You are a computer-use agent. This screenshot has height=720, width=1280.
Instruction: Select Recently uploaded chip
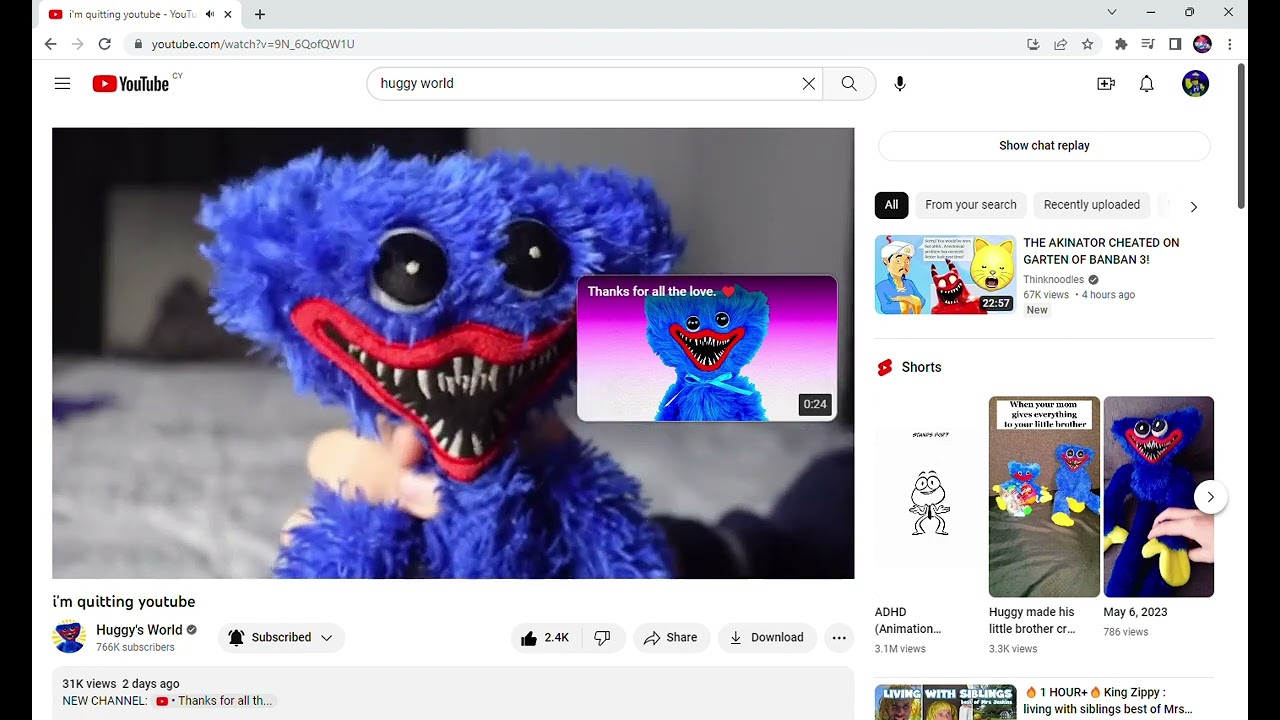click(x=1091, y=205)
